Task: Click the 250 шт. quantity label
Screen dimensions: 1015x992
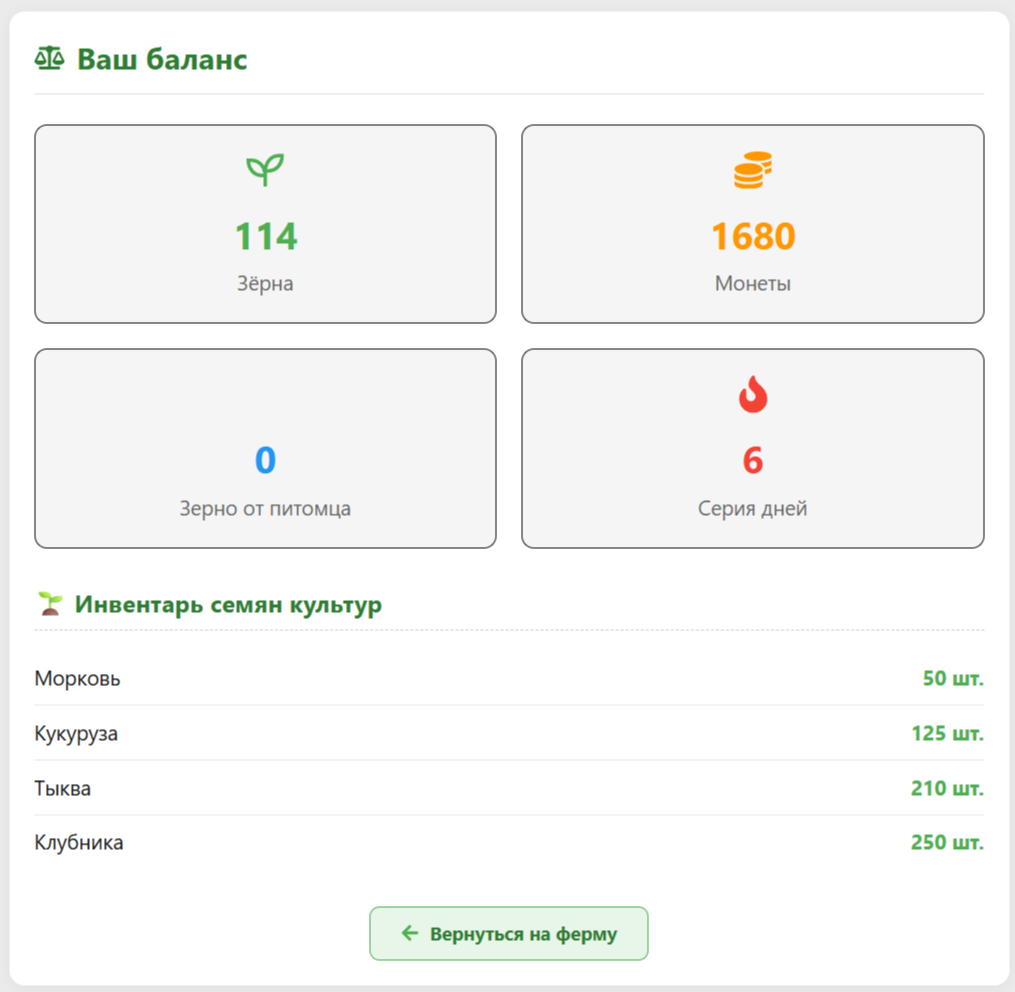Action: point(946,842)
